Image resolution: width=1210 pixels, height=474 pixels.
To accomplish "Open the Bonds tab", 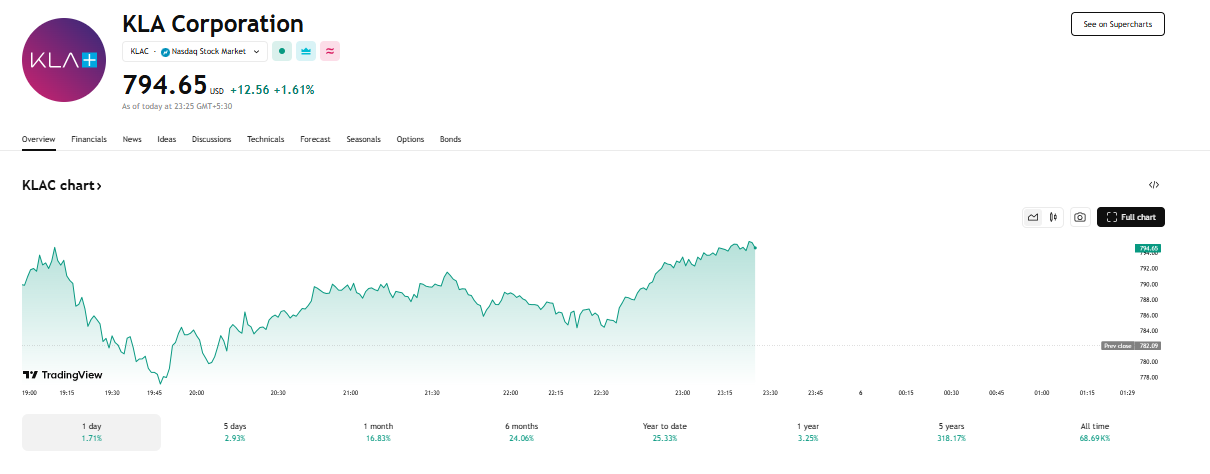I will (451, 139).
